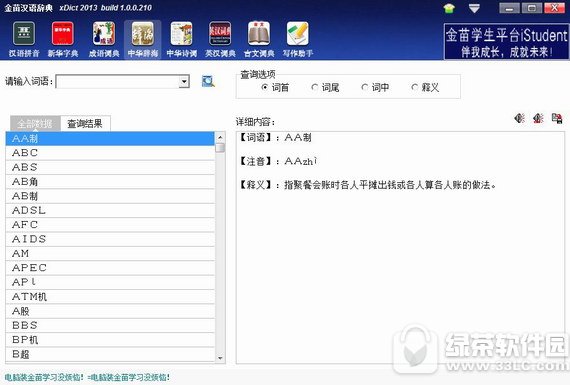The width and height of the screenshot is (570, 385).
Task: Select the APEC entry
Action: (110, 268)
